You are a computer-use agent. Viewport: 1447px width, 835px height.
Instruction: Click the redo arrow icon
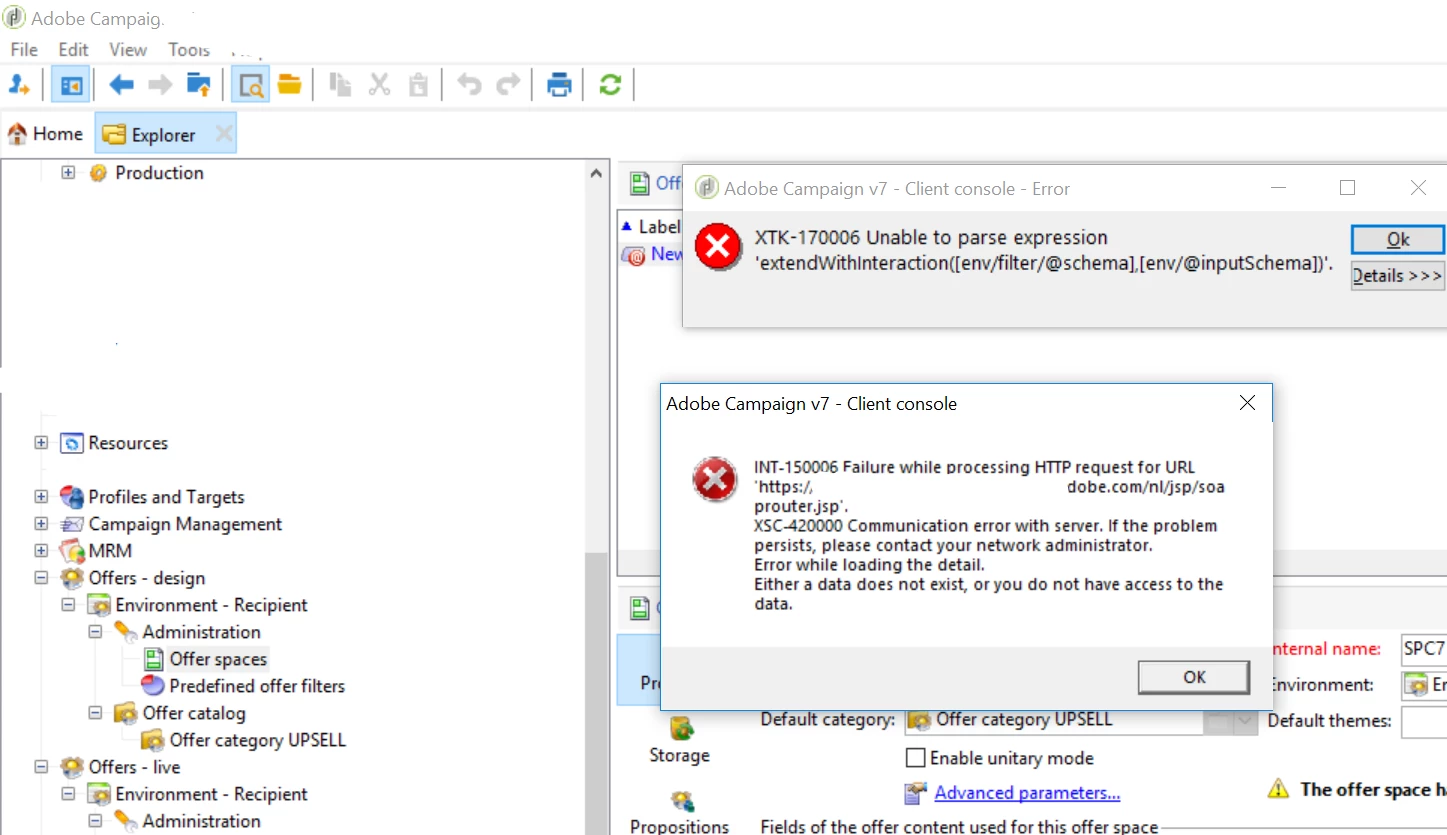pos(508,85)
